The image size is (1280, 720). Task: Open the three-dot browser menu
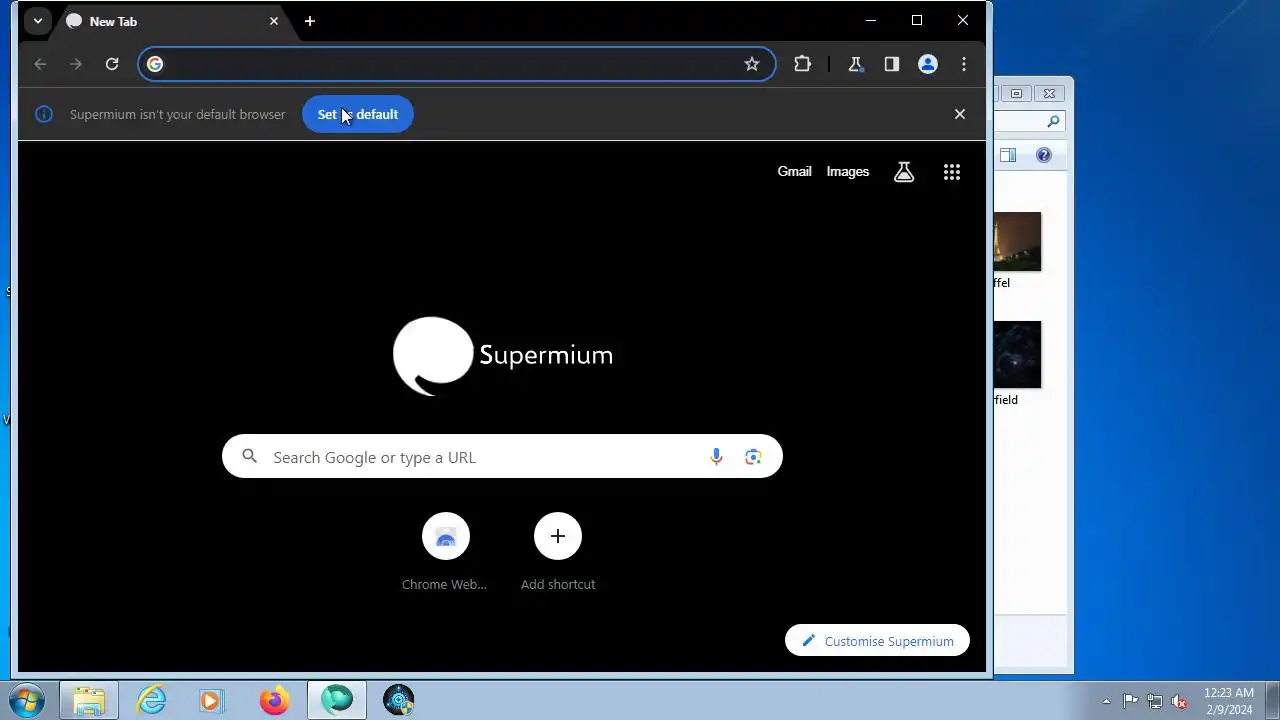click(964, 64)
